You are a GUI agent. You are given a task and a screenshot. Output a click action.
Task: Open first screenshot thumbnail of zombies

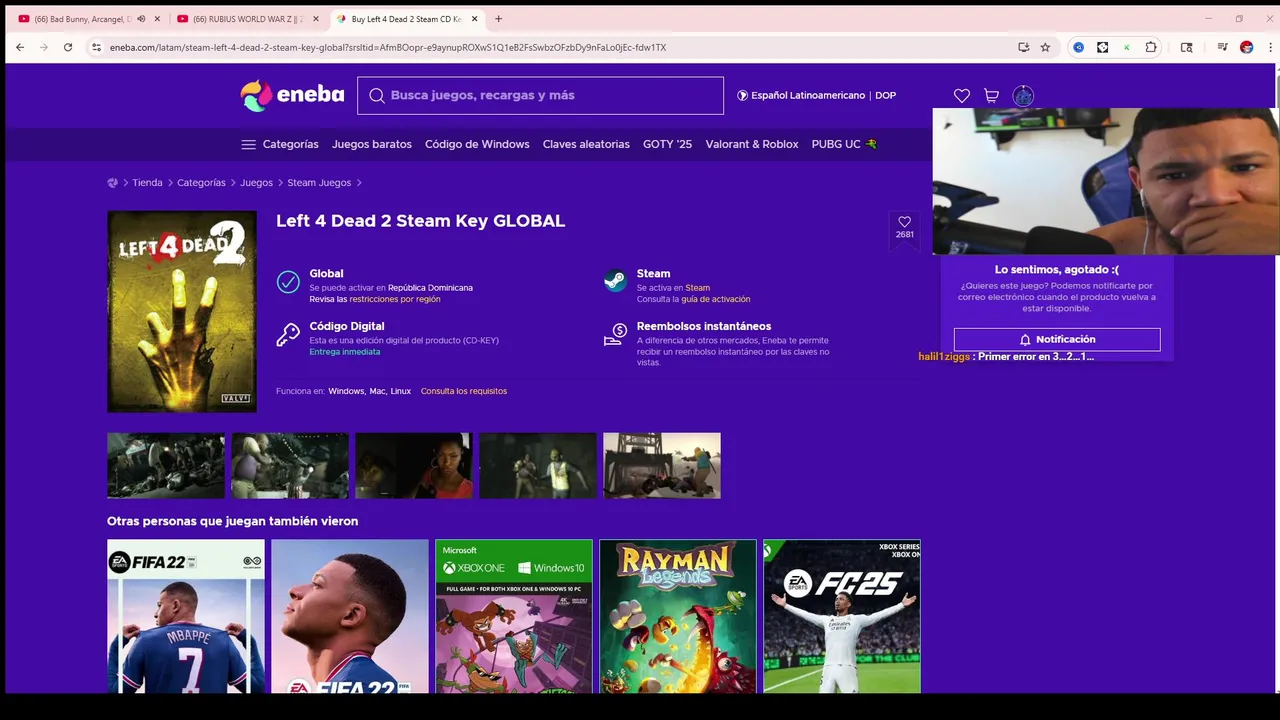pyautogui.click(x=166, y=466)
